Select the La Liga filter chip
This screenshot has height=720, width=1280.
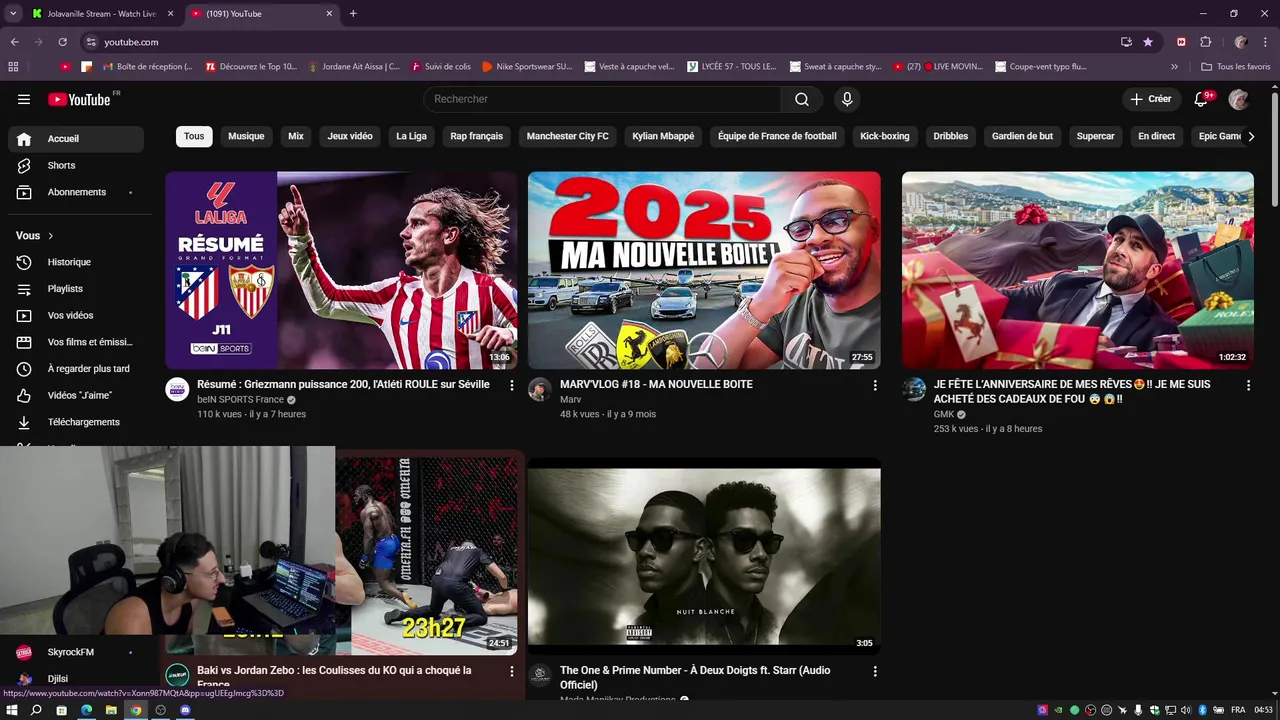click(x=411, y=136)
